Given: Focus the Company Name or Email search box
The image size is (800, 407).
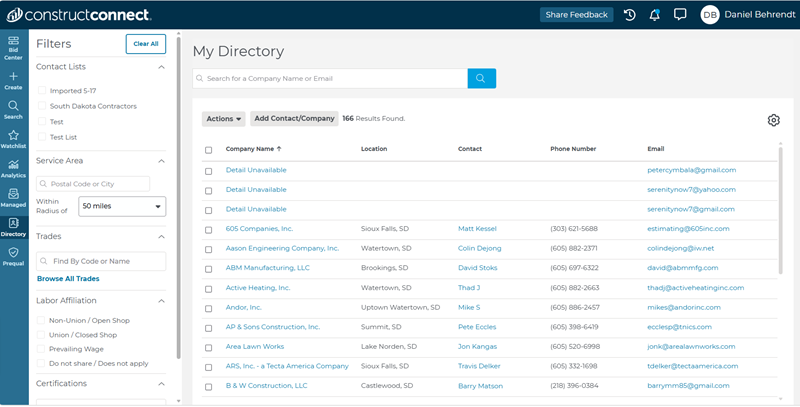Looking at the screenshot, I should click(x=330, y=79).
